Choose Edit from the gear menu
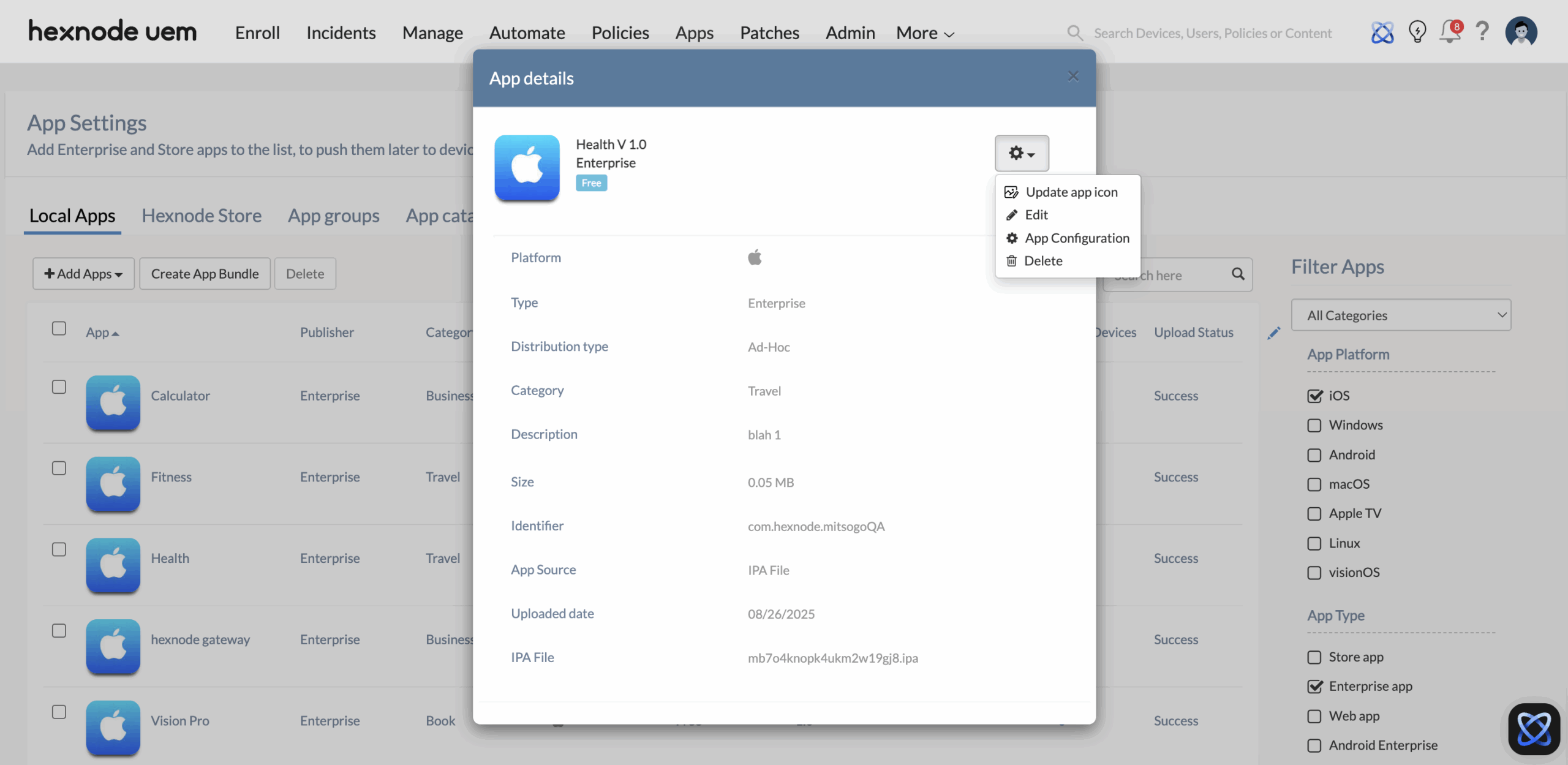The height and width of the screenshot is (765, 1568). [1027, 215]
